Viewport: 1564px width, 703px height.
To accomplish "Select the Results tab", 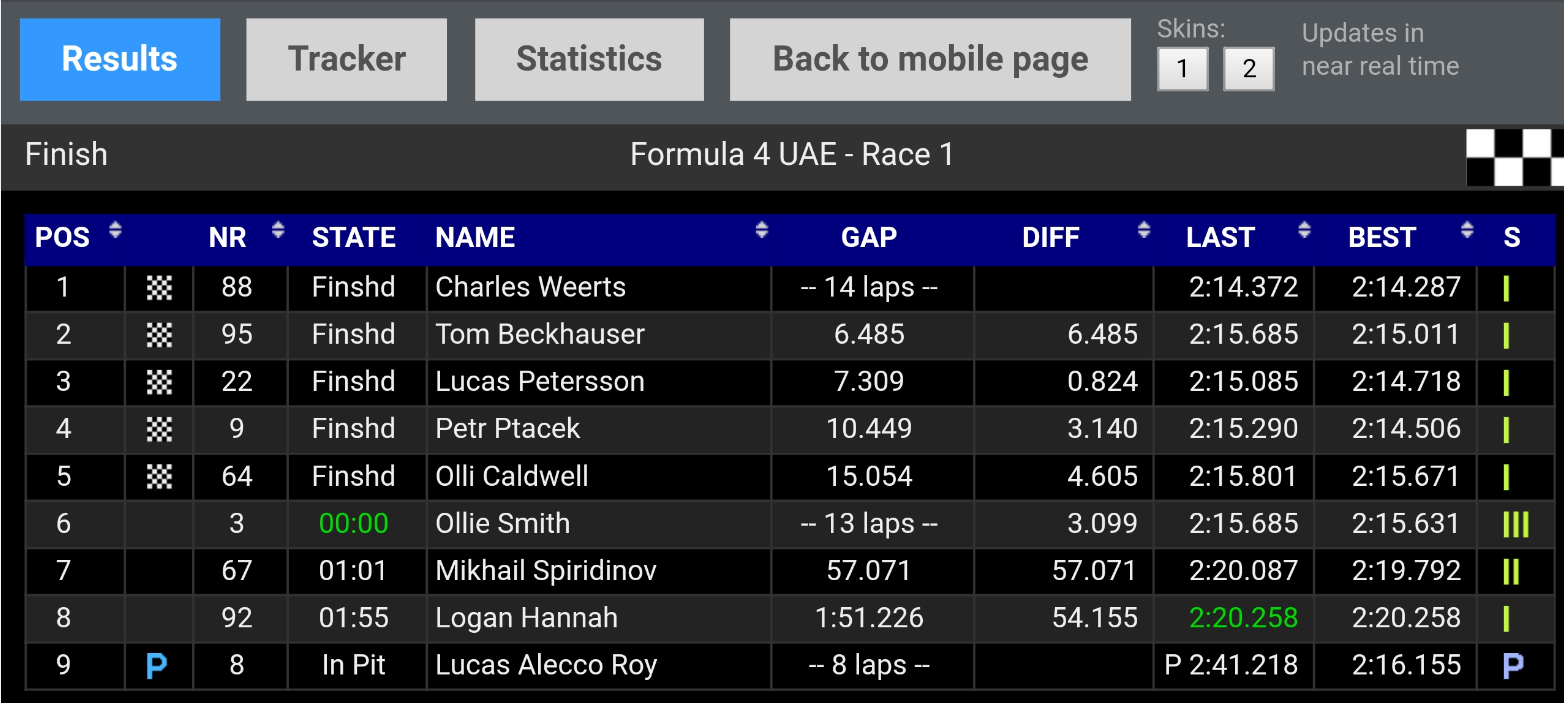I will [120, 59].
